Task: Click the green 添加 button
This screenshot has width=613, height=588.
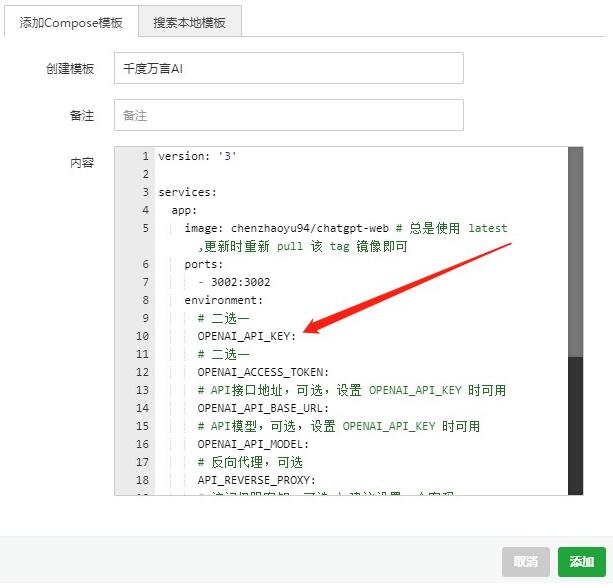Action: [581, 562]
